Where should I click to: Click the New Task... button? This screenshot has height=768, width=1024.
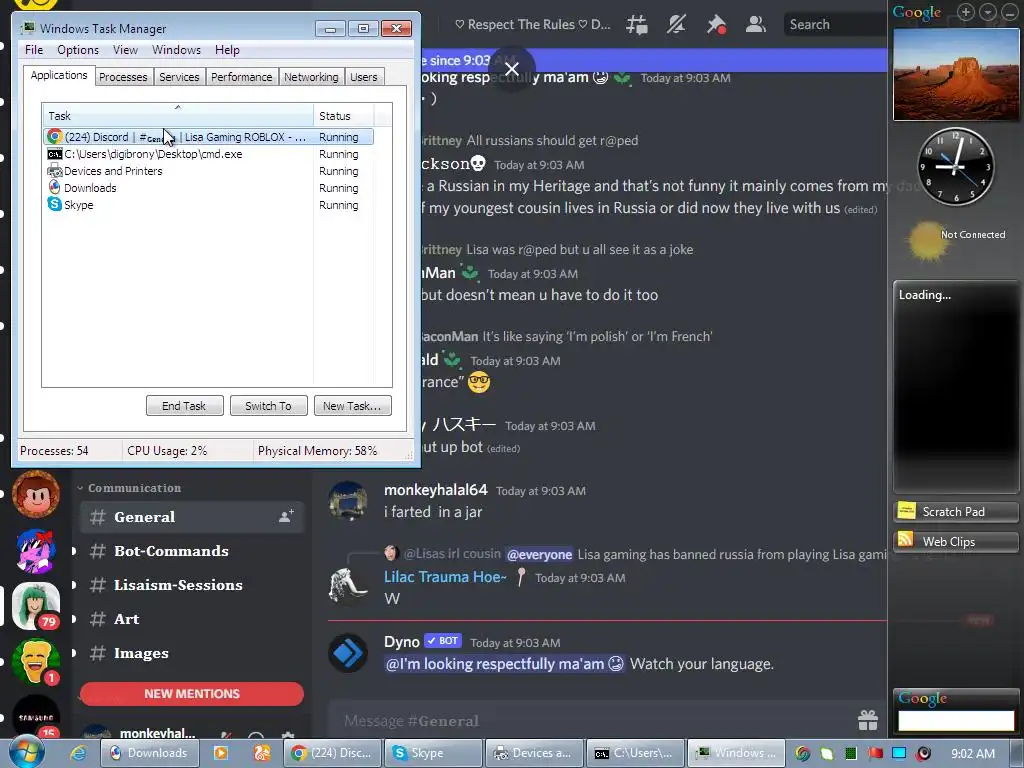352,406
